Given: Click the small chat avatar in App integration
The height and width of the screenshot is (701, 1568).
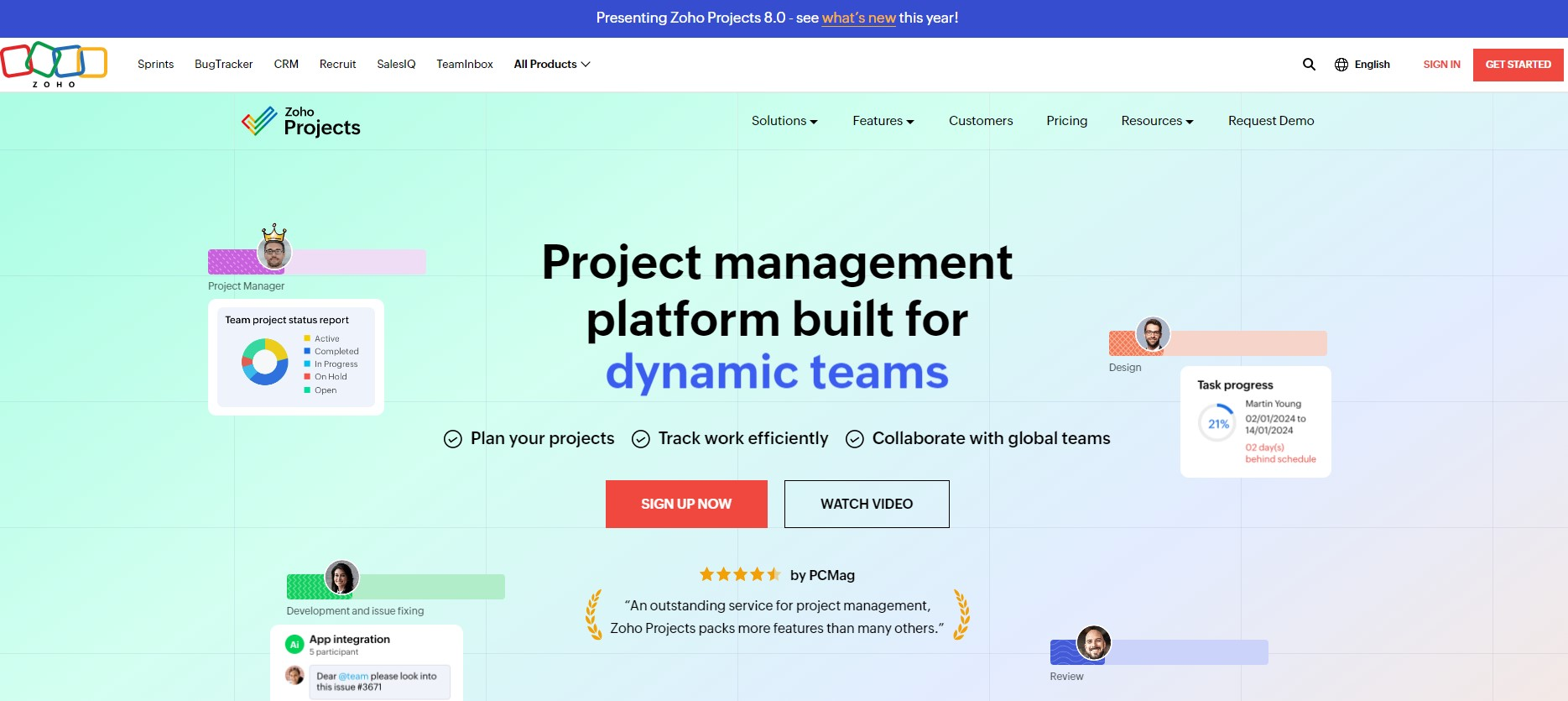Looking at the screenshot, I should [x=294, y=675].
